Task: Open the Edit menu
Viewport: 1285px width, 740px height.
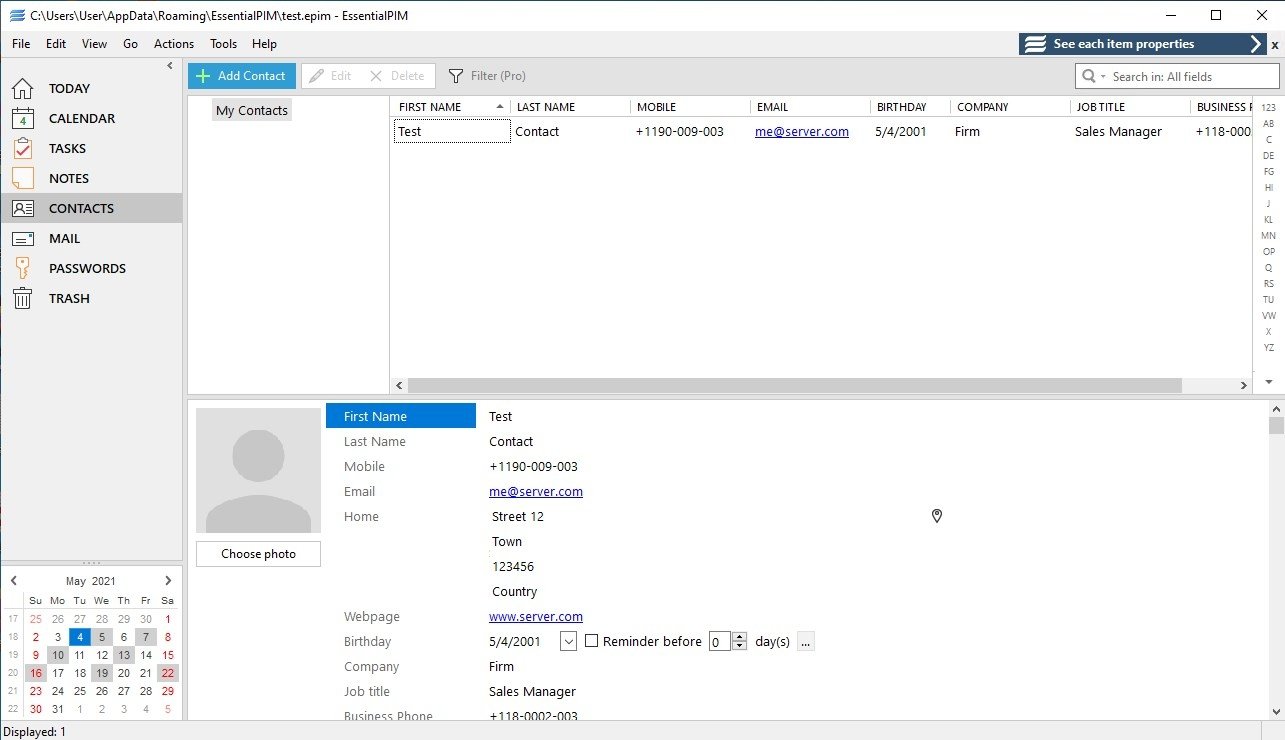Action: pos(56,44)
